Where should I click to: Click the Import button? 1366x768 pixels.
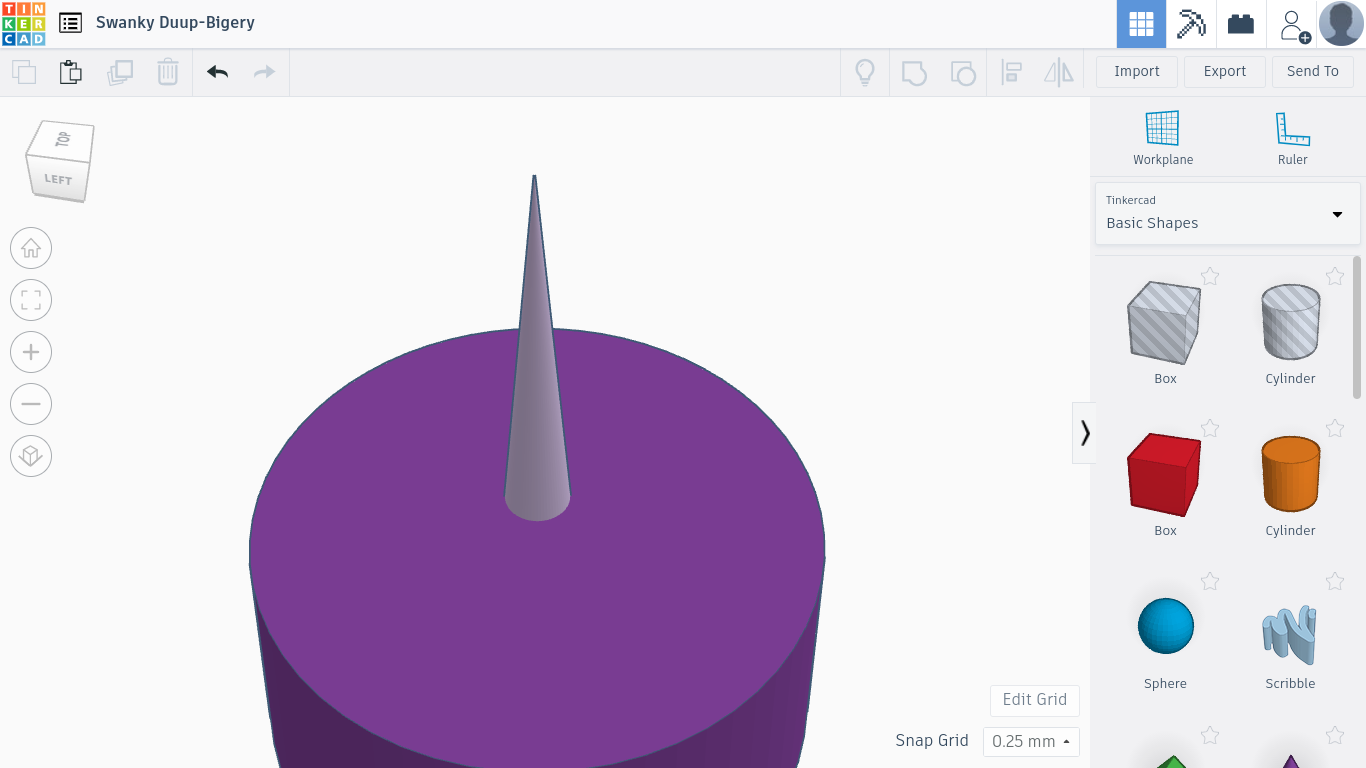pyautogui.click(x=1136, y=71)
